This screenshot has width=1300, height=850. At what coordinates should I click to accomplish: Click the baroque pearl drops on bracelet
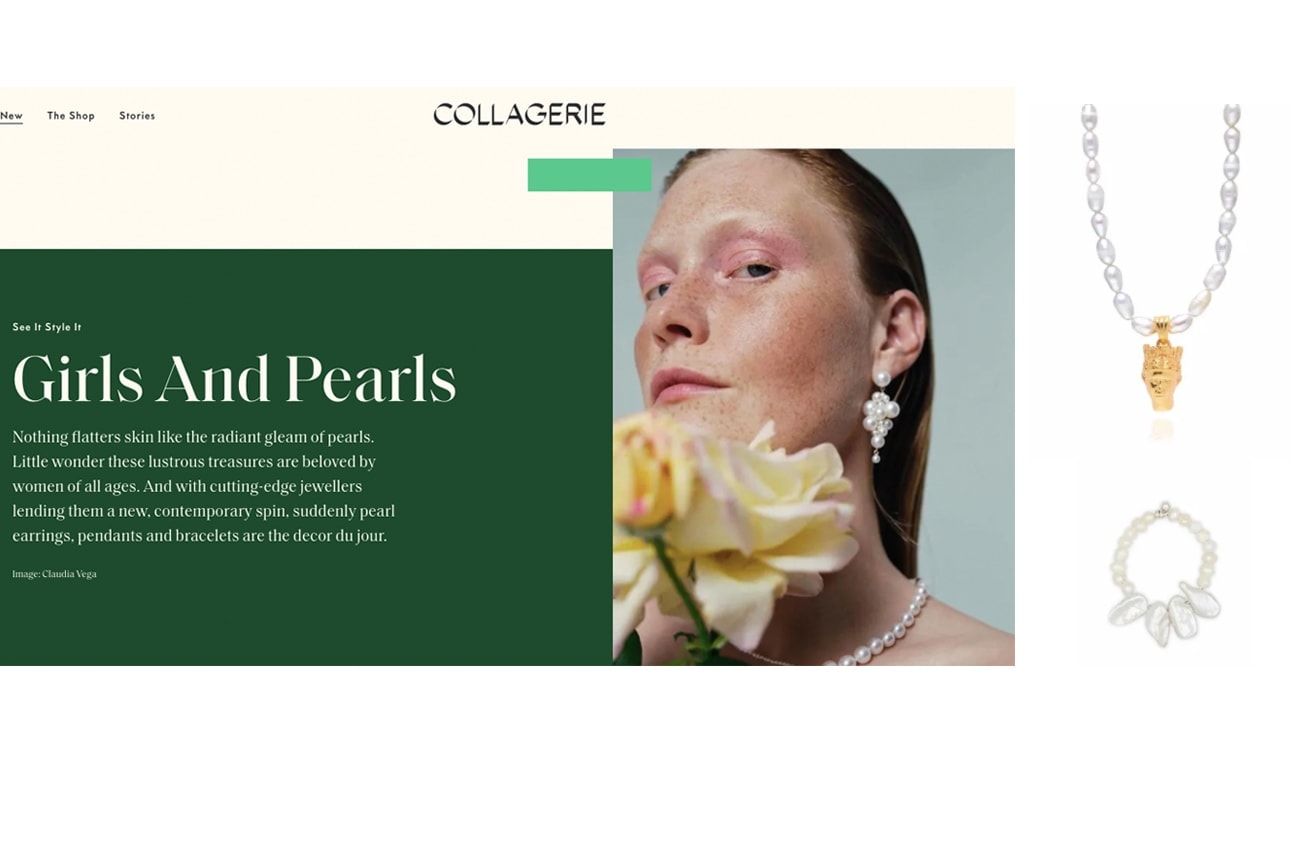1164,612
